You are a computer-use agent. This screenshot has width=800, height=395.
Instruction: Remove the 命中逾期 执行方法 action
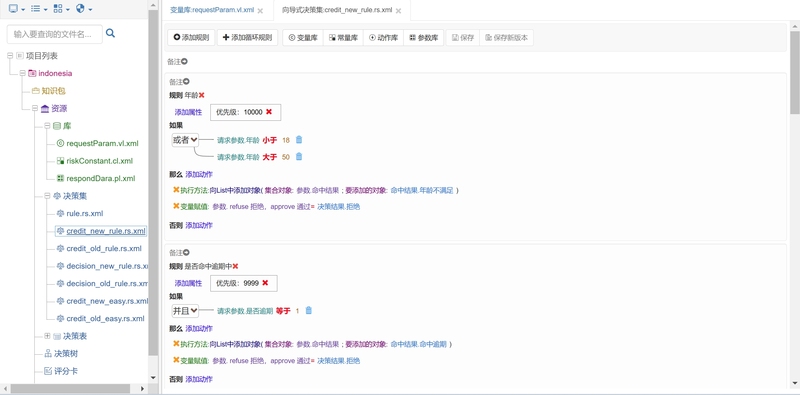pos(176,344)
